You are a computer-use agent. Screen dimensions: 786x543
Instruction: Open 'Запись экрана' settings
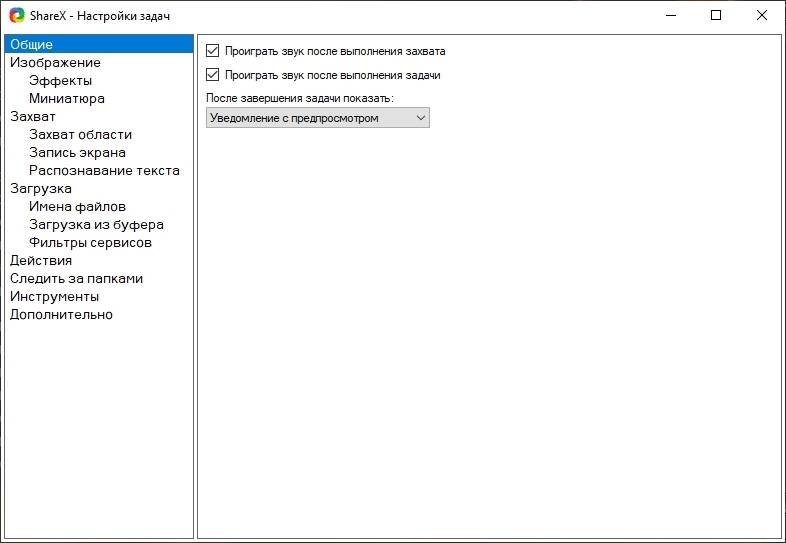tap(78, 152)
